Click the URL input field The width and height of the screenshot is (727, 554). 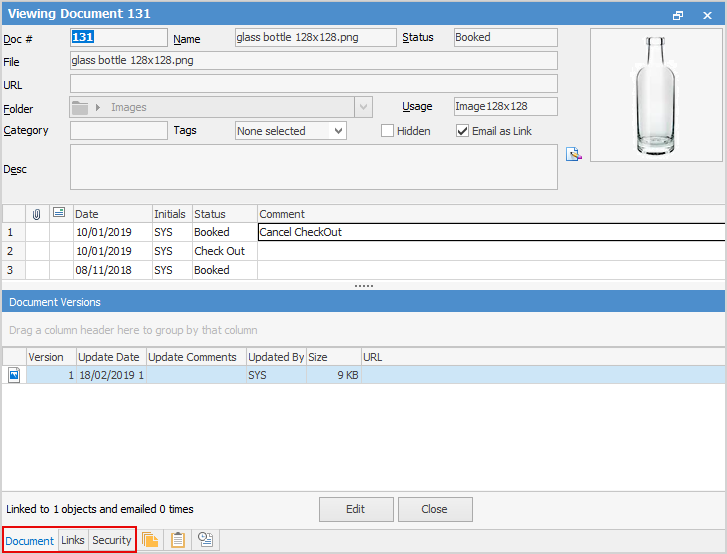pos(313,84)
